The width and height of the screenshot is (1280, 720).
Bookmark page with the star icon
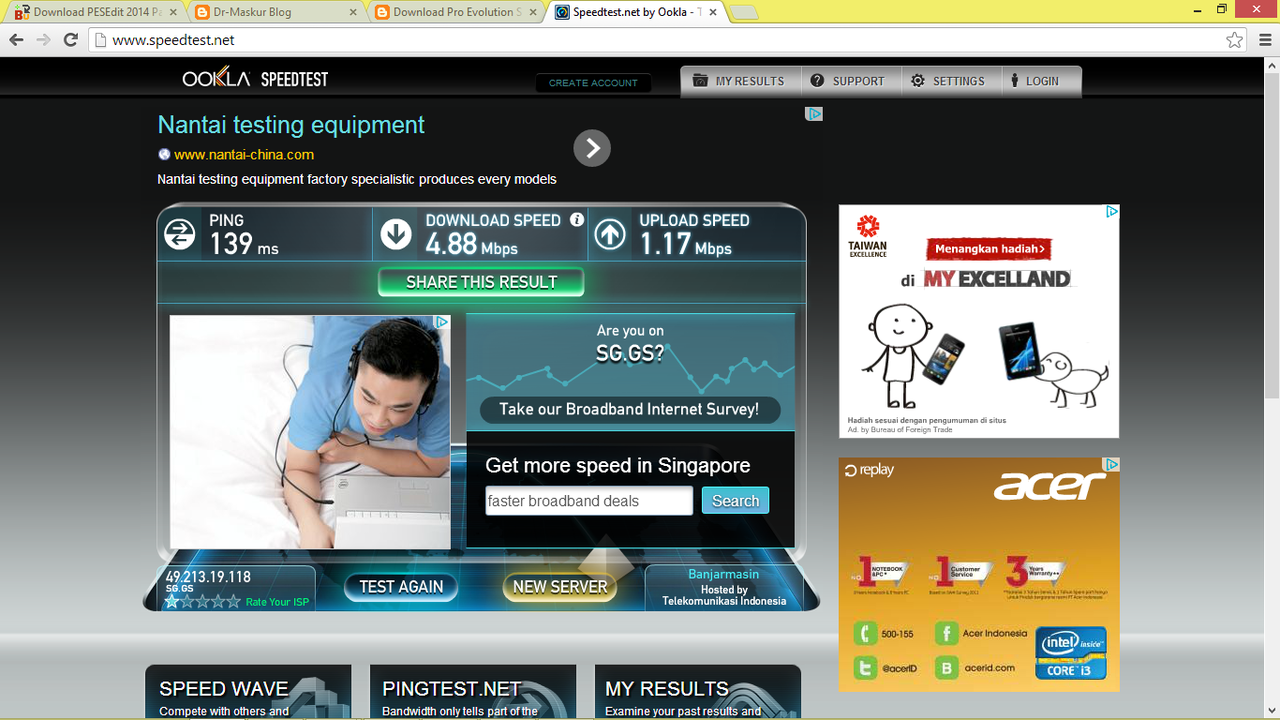pyautogui.click(x=1235, y=40)
